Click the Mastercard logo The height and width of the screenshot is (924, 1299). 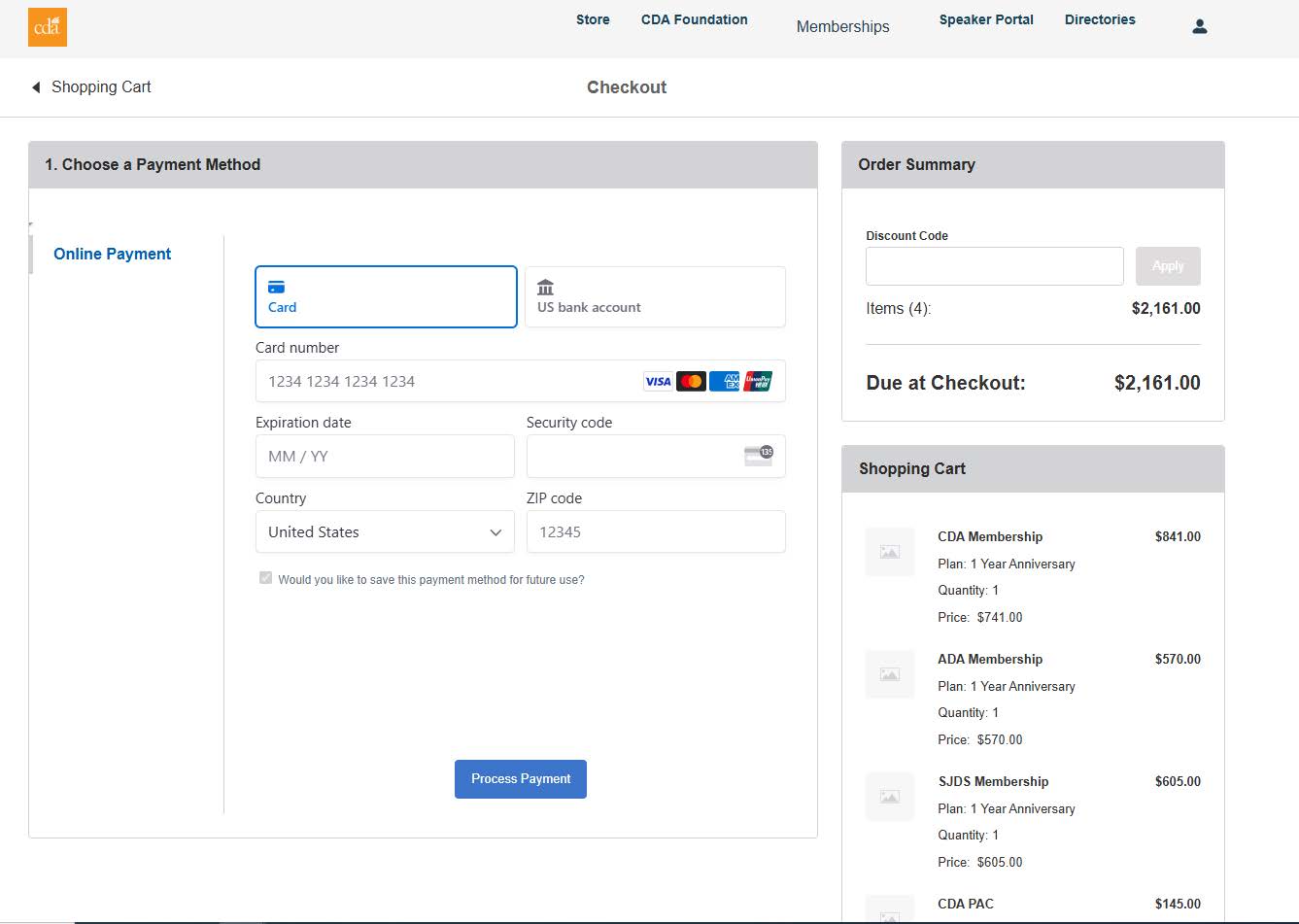691,382
